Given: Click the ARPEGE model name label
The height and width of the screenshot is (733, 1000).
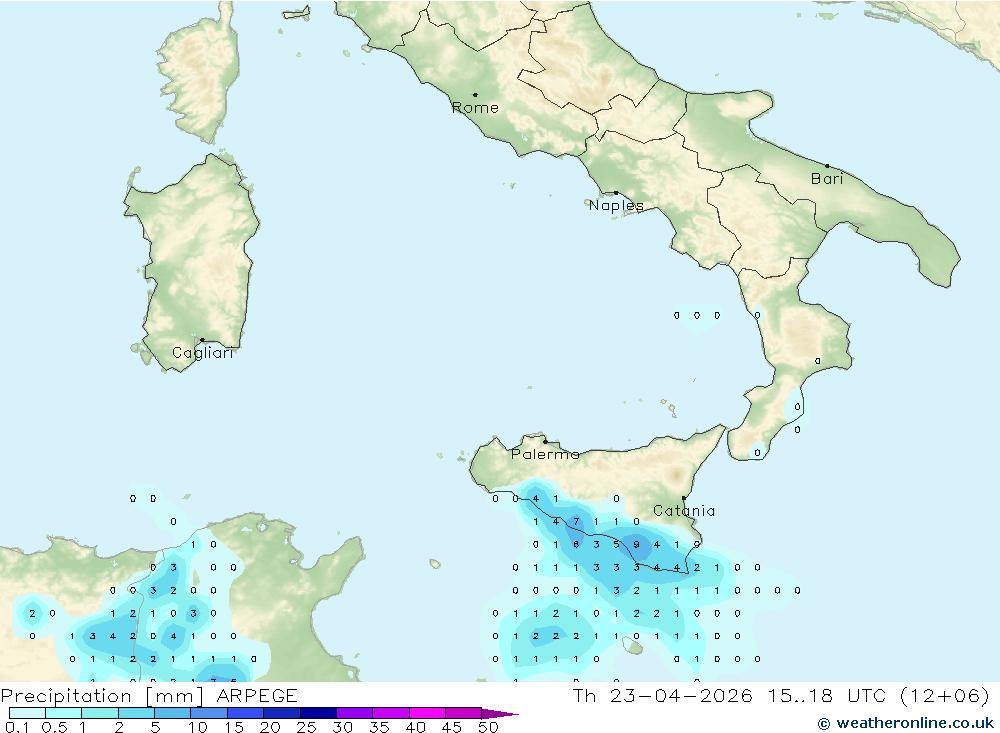Looking at the screenshot, I should click(257, 695).
